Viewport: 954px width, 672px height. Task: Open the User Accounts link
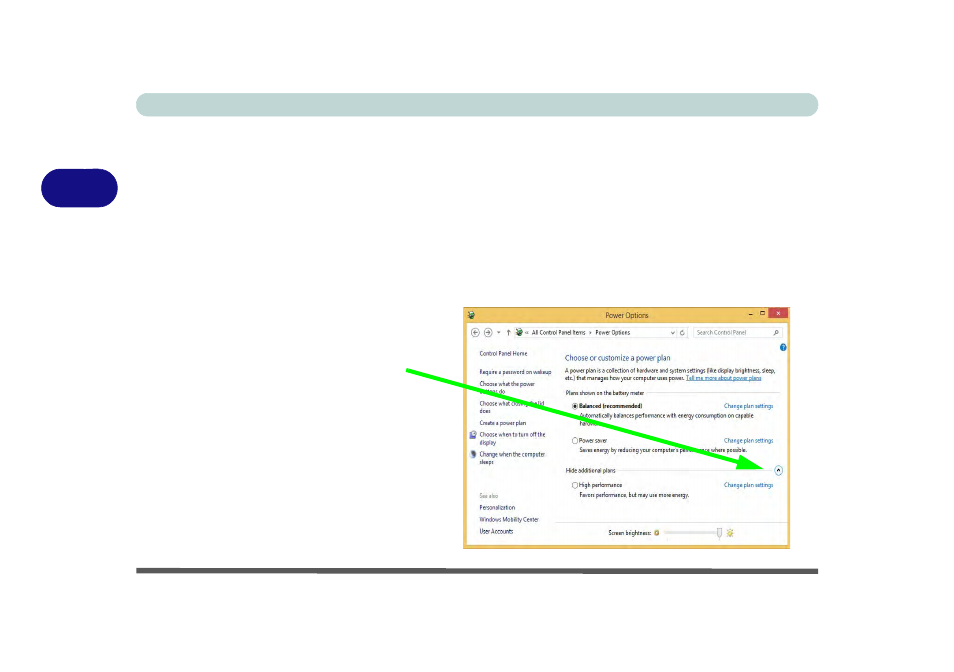(496, 531)
